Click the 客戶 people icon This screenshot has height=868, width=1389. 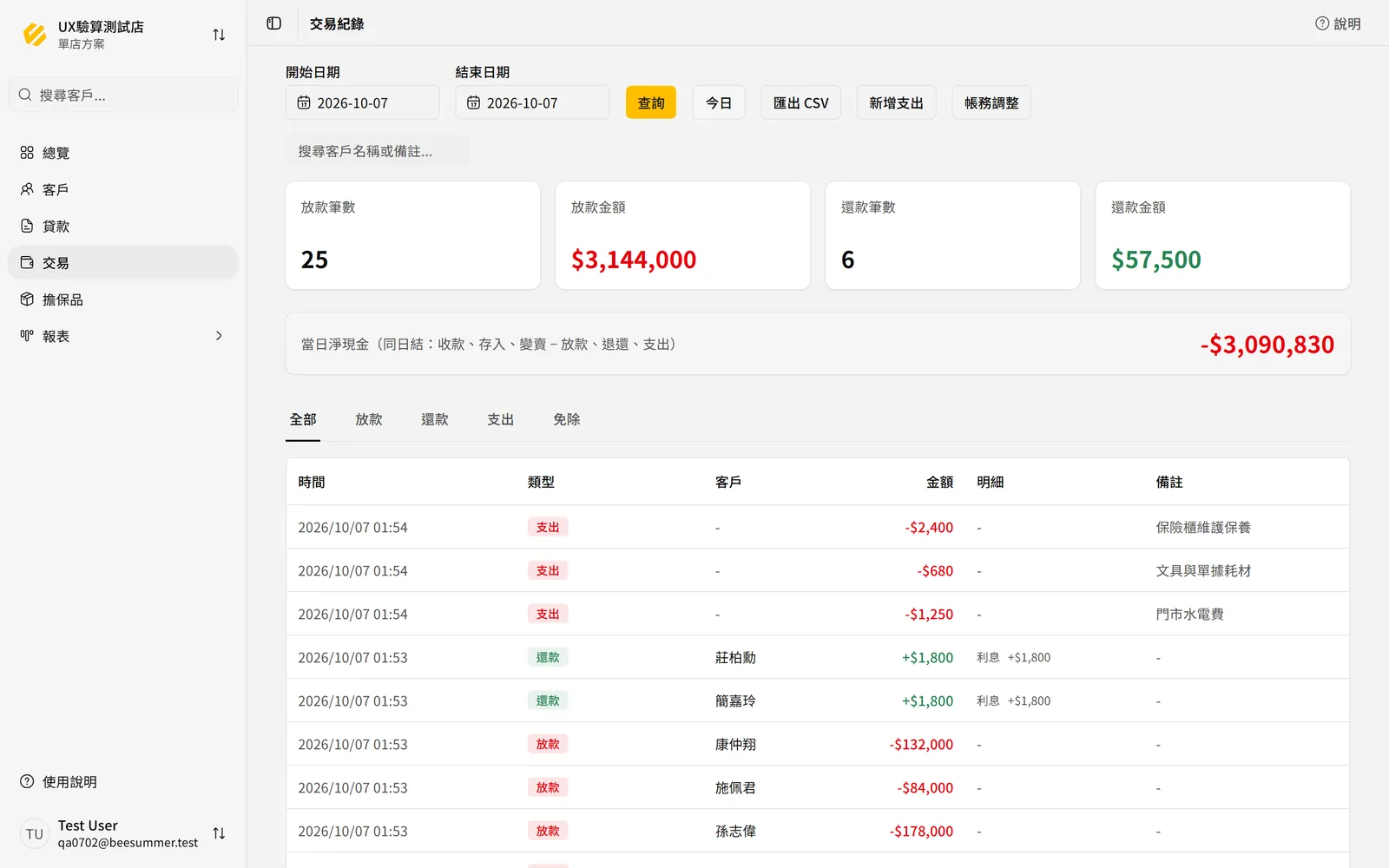[x=27, y=189]
